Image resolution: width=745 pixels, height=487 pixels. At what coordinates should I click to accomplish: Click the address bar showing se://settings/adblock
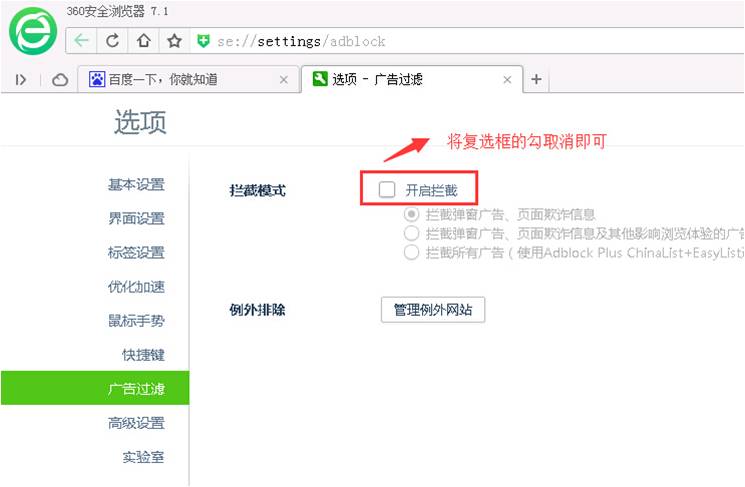450,41
